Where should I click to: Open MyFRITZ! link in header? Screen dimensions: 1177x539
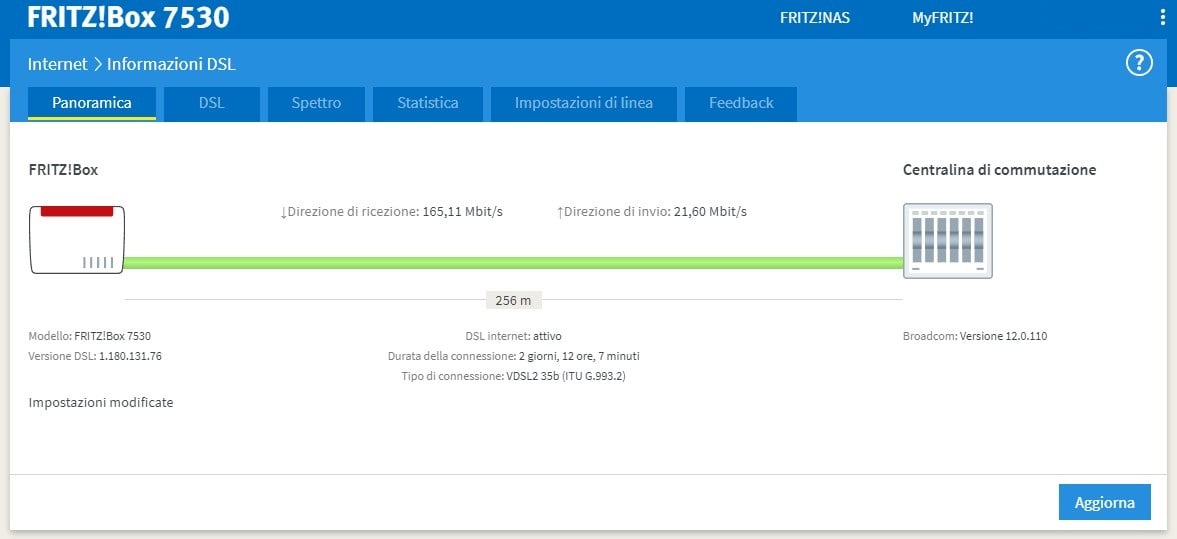click(x=942, y=18)
